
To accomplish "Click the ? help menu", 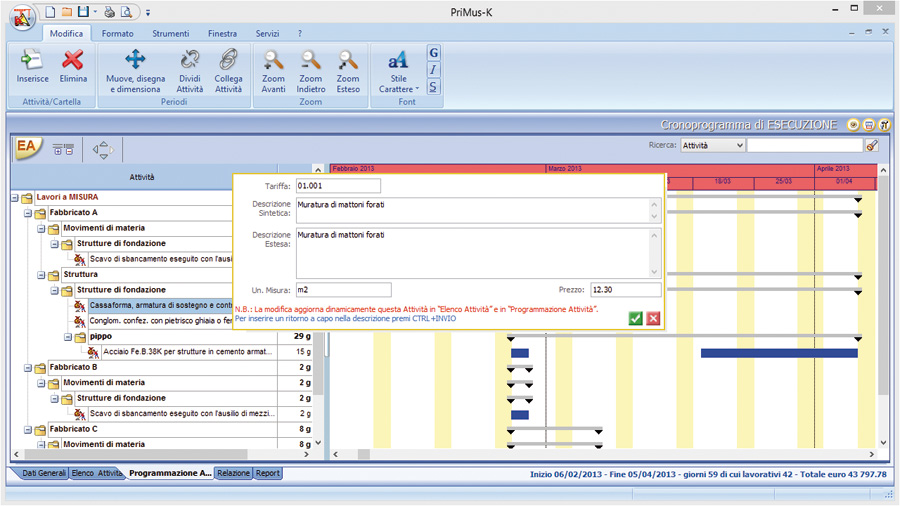I will coord(300,33).
